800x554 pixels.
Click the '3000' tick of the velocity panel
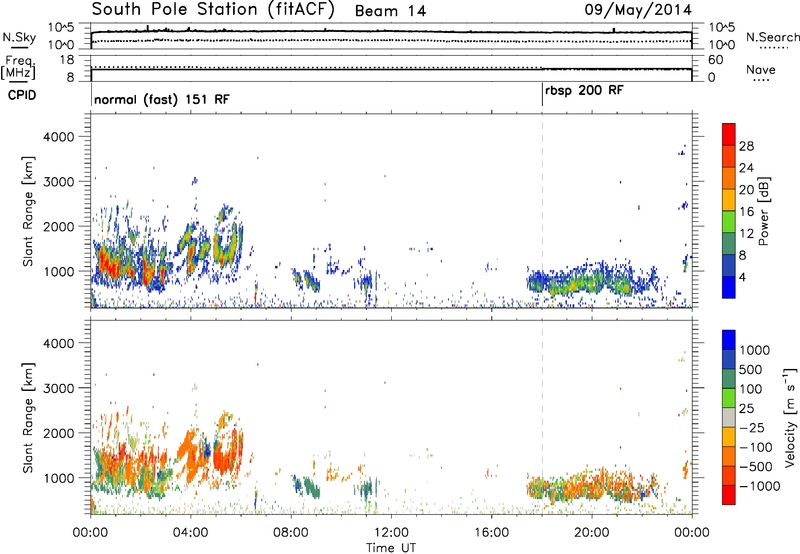58,388
